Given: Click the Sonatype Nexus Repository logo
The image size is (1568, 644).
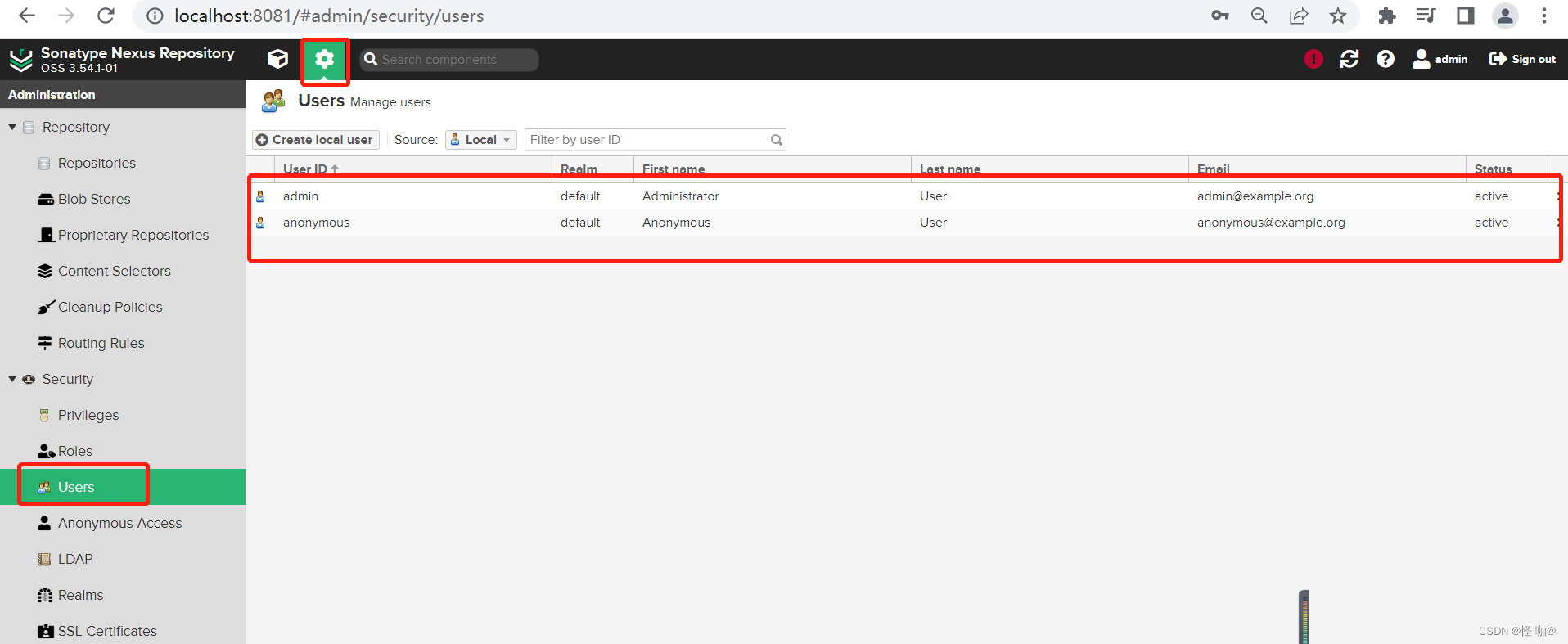Looking at the screenshot, I should pyautogui.click(x=121, y=59).
